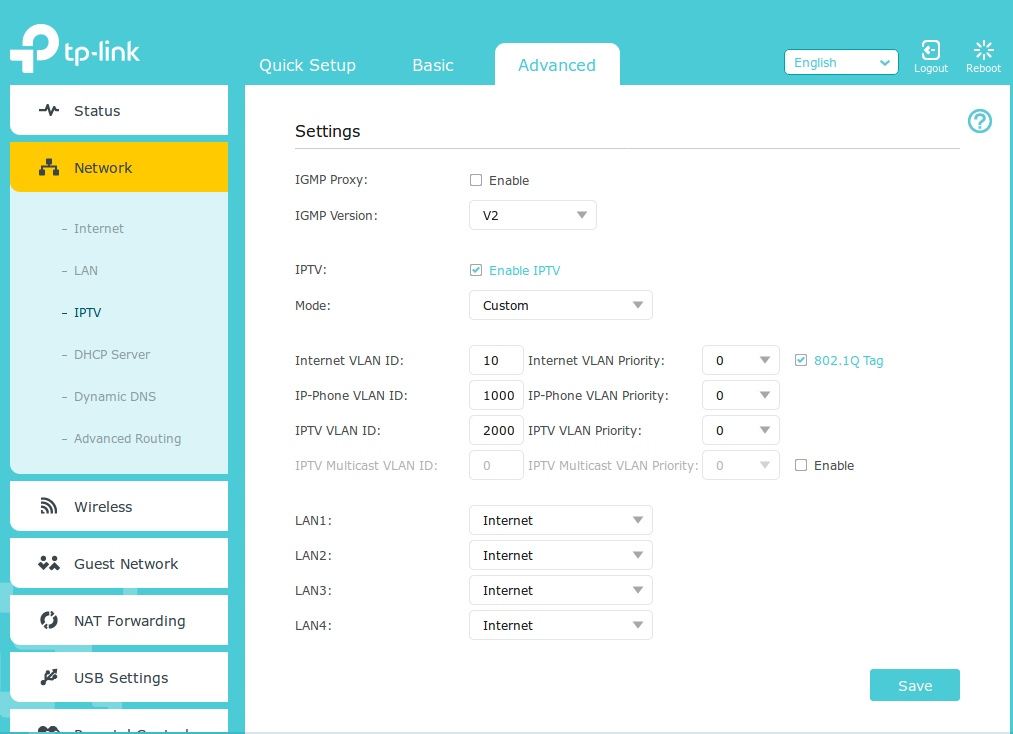
Task: Click the tp-link logo
Action: [75, 48]
